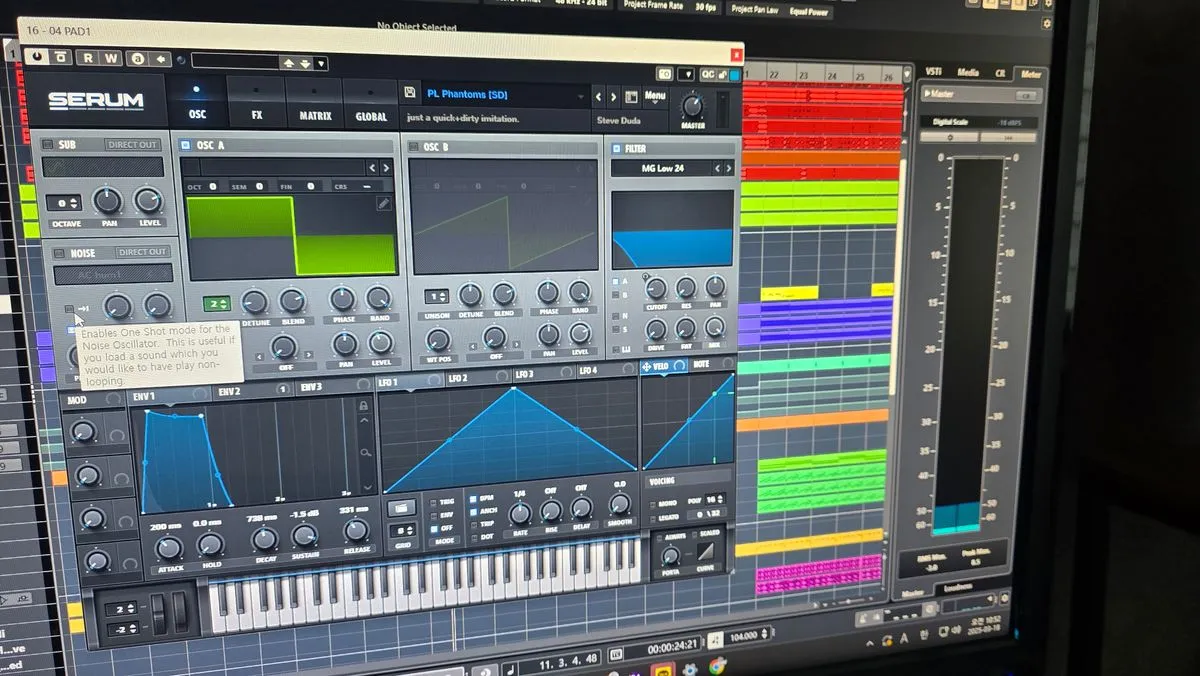Open the PL Phantoms preset dropdown
Viewport: 1200px width, 676px height.
(505, 95)
